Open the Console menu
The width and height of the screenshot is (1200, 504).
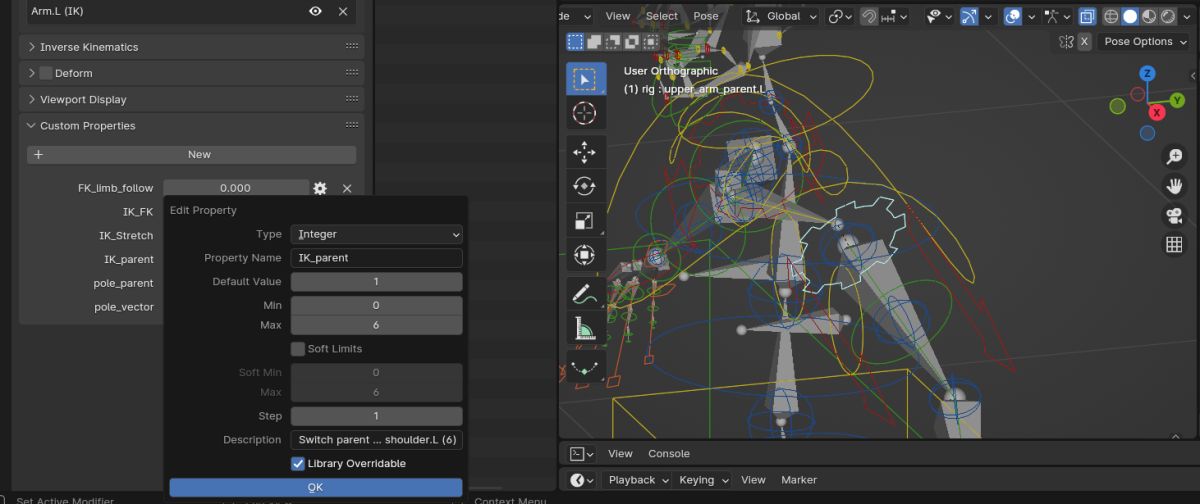pyautogui.click(x=669, y=454)
